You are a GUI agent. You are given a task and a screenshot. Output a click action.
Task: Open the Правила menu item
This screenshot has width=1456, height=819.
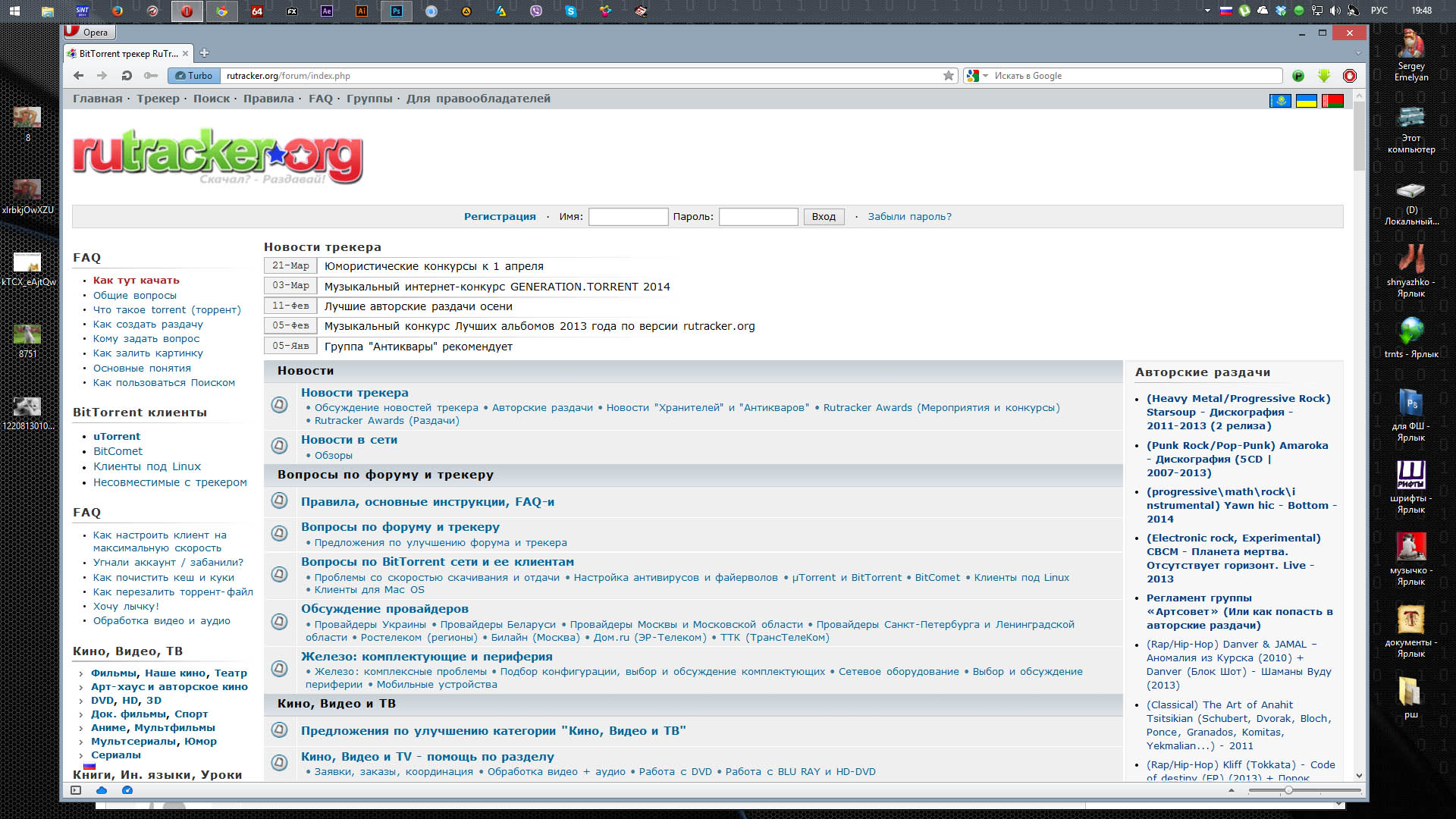[268, 99]
